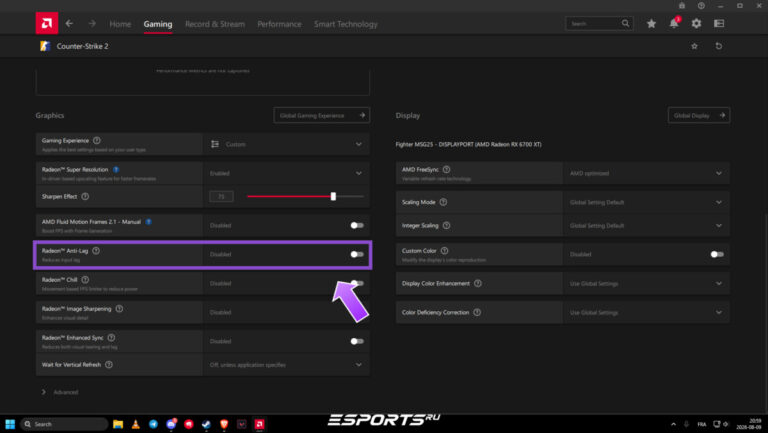Screen dimensions: 768x433
Task: Open the Smart Technology tab
Action: (x=346, y=24)
